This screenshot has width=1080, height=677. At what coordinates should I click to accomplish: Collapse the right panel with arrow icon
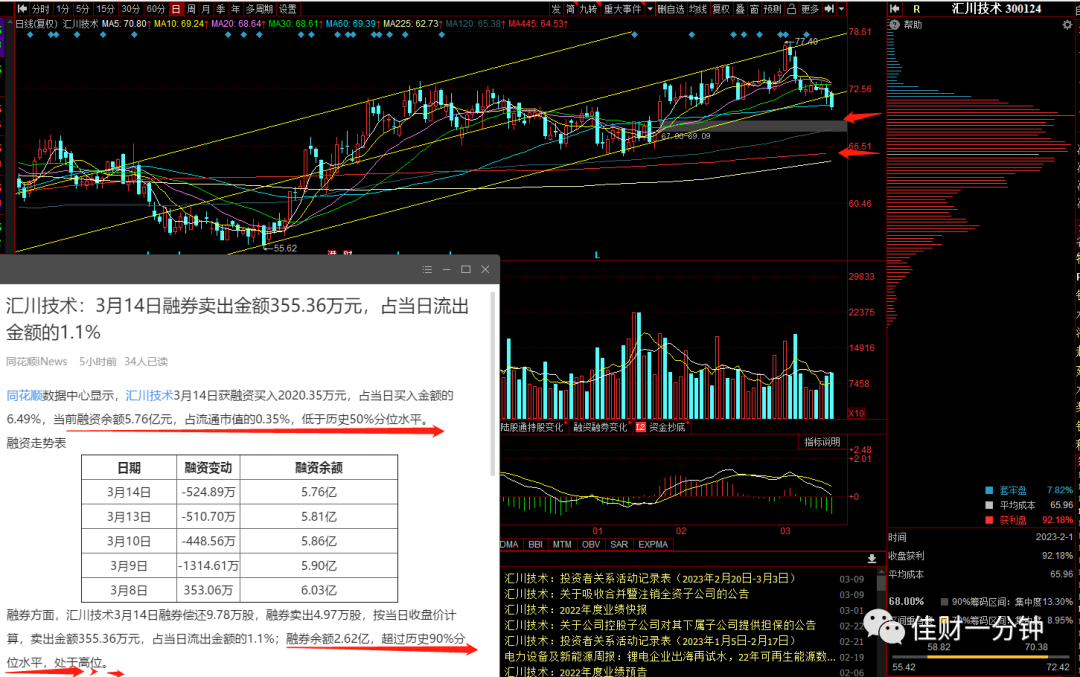[894, 8]
